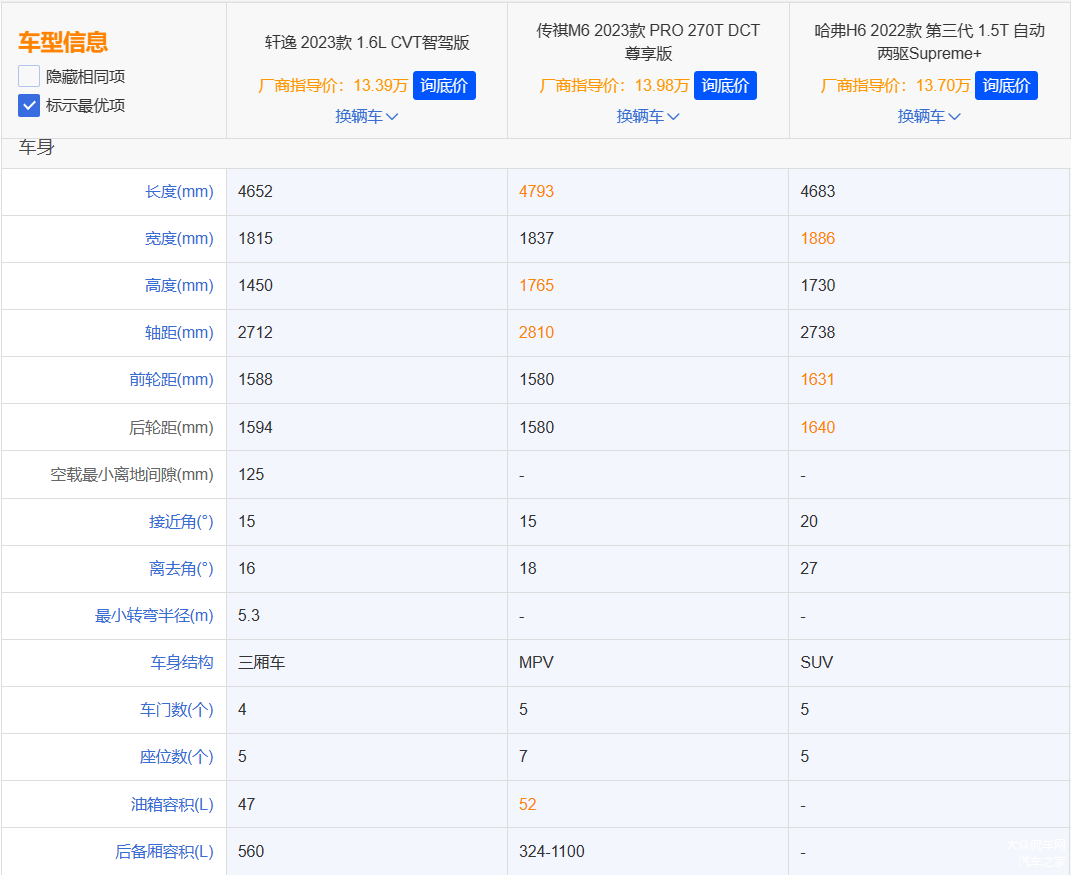Click the 宽度(mm) parameter label

tap(179, 238)
